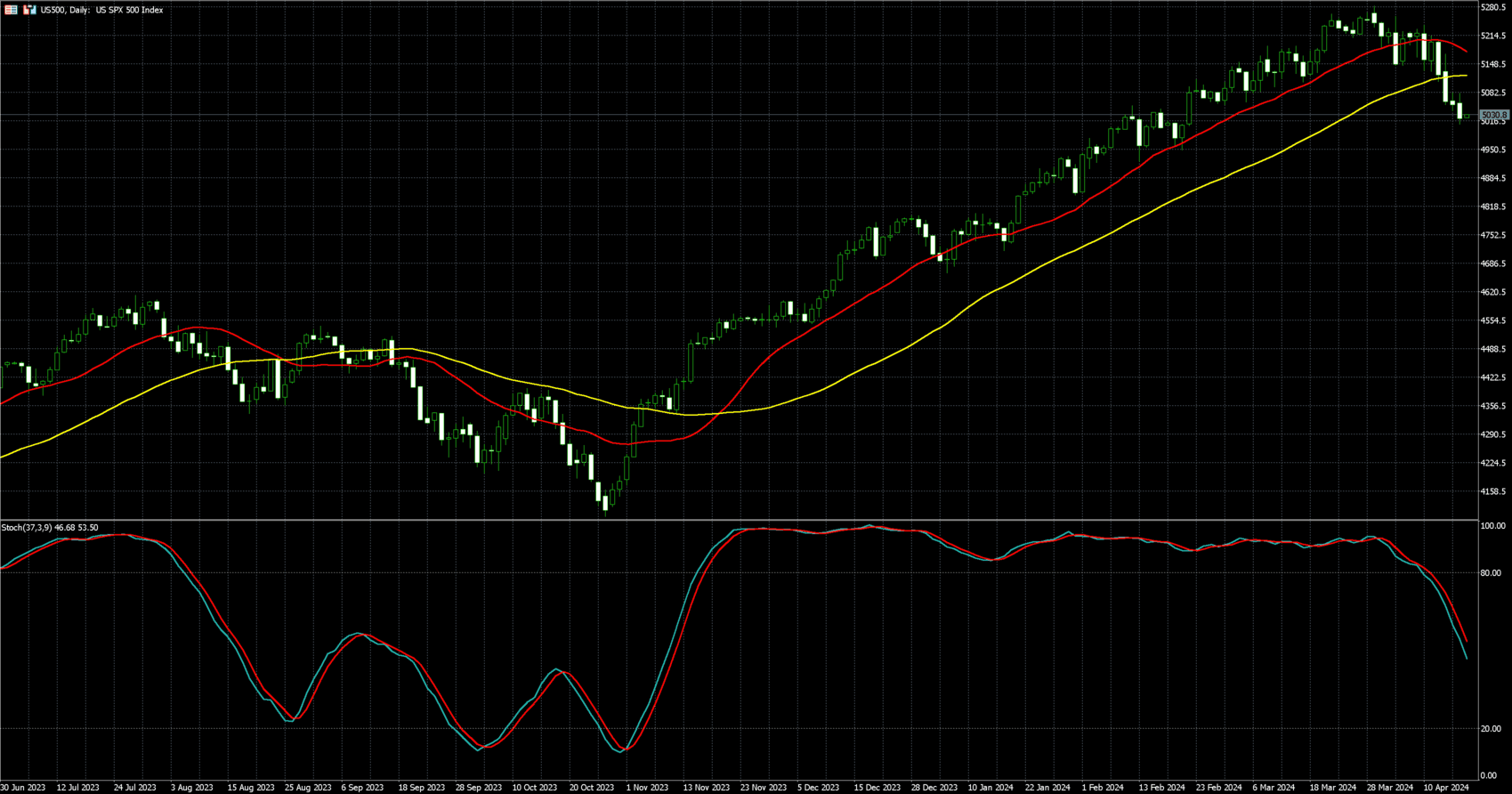
Task: Select the right end of yellow moving average
Action: click(x=1467, y=76)
